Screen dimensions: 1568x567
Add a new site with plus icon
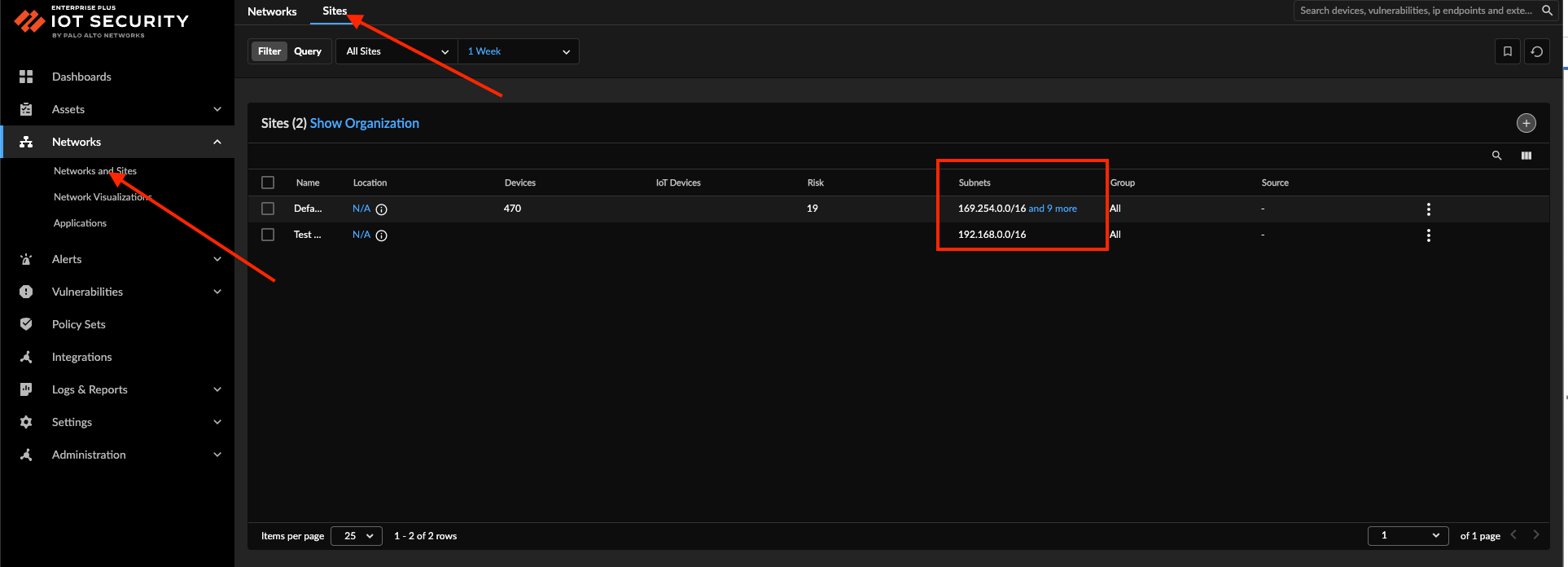[1526, 123]
